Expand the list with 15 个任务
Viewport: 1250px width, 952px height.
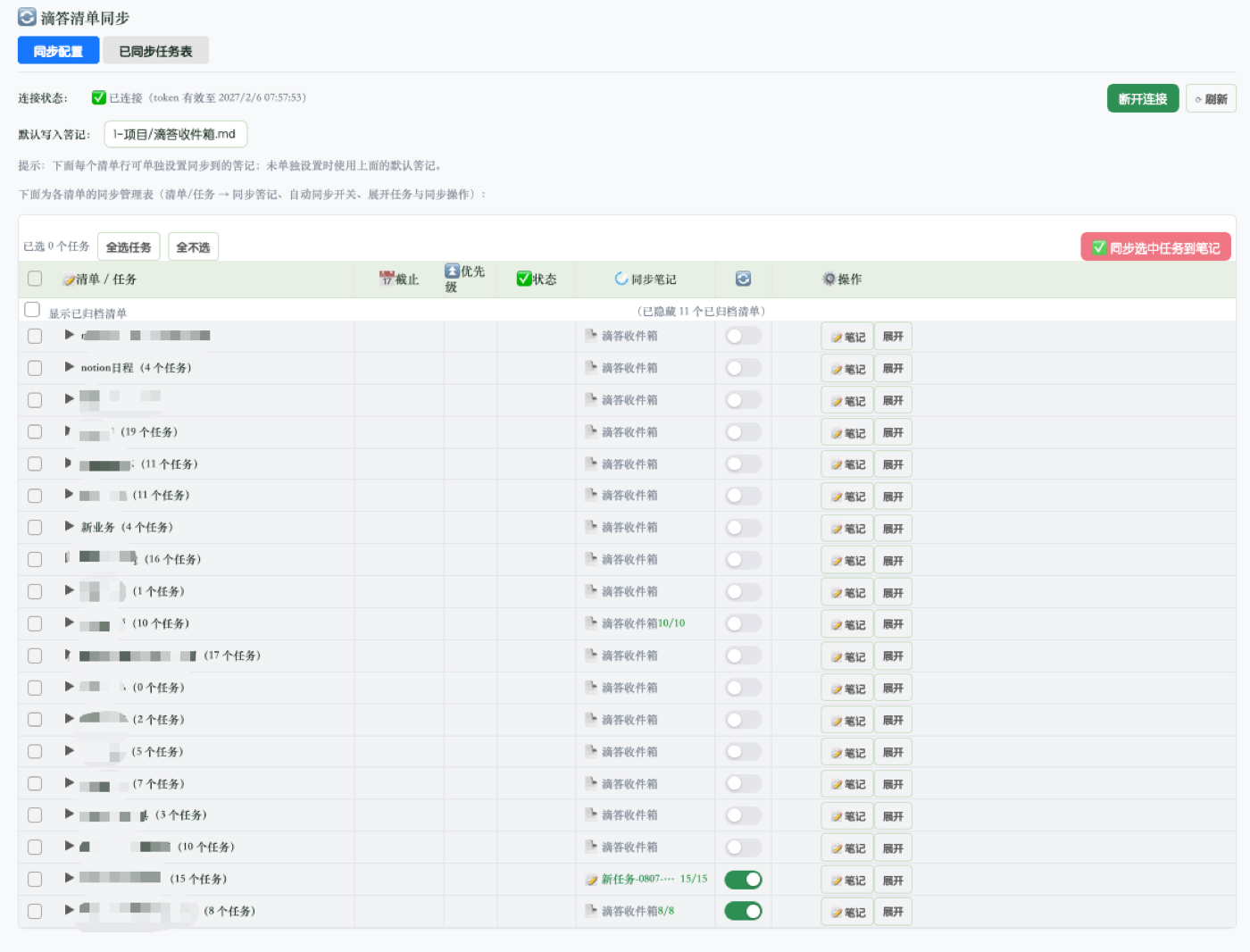pos(70,878)
